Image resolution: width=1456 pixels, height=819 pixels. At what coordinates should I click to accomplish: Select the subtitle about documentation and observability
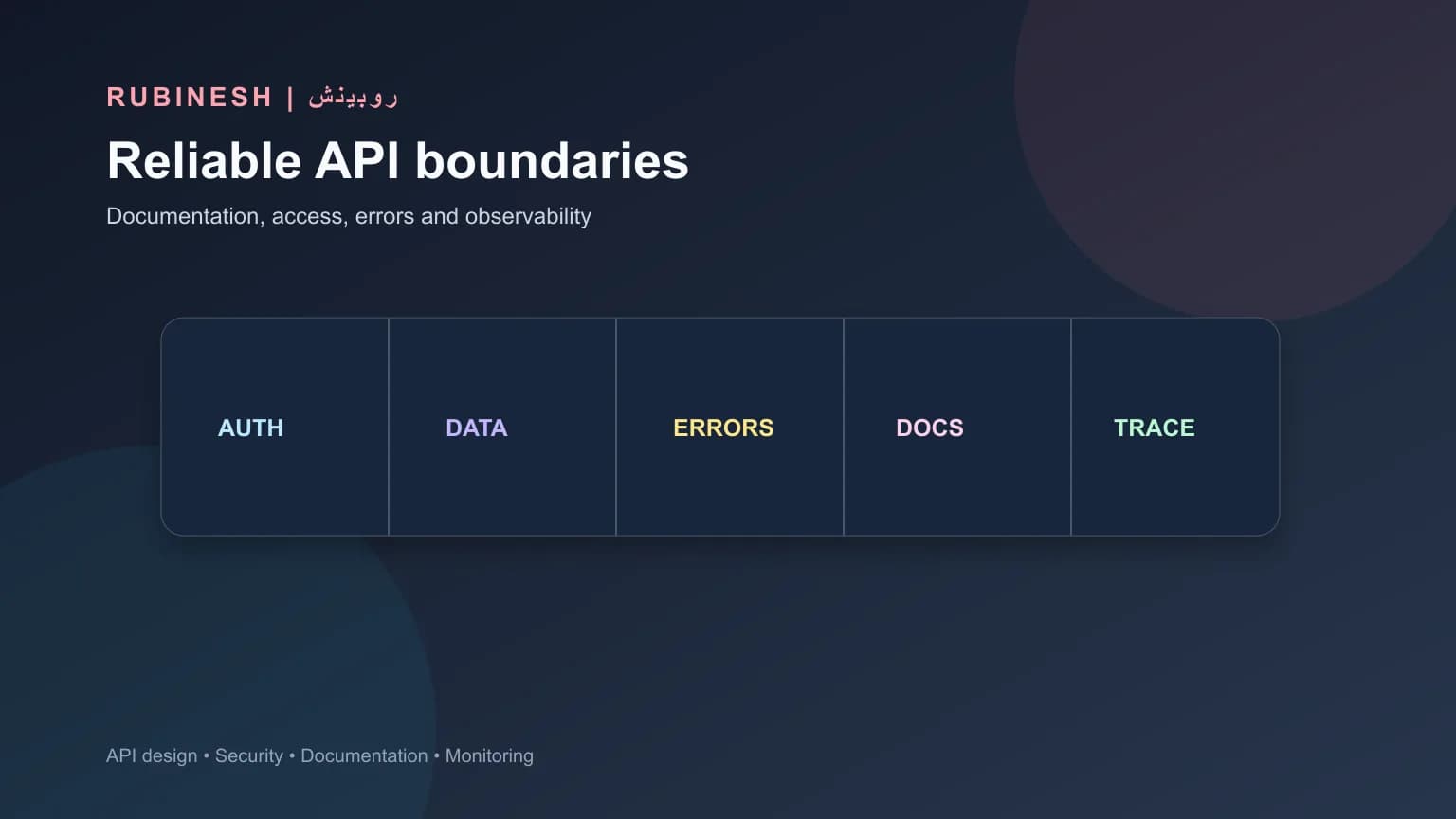tap(349, 216)
